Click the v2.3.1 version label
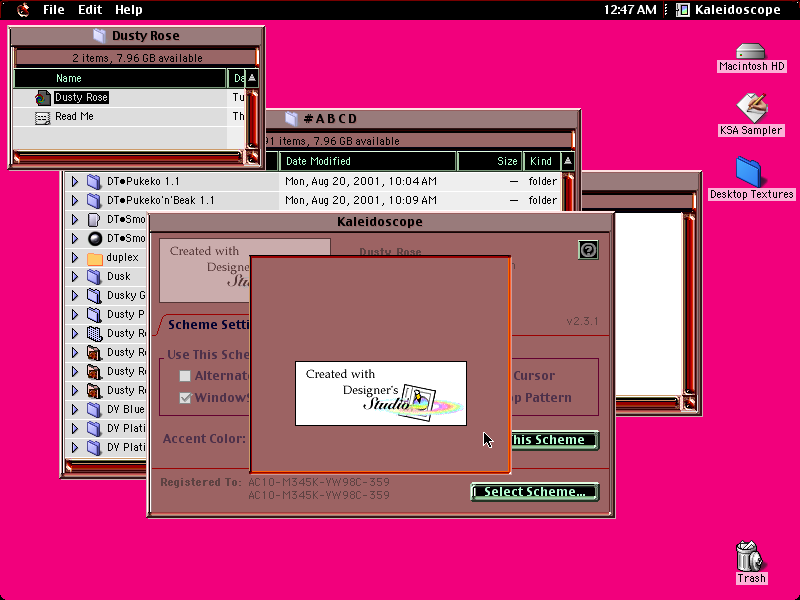800x600 pixels. (x=582, y=321)
